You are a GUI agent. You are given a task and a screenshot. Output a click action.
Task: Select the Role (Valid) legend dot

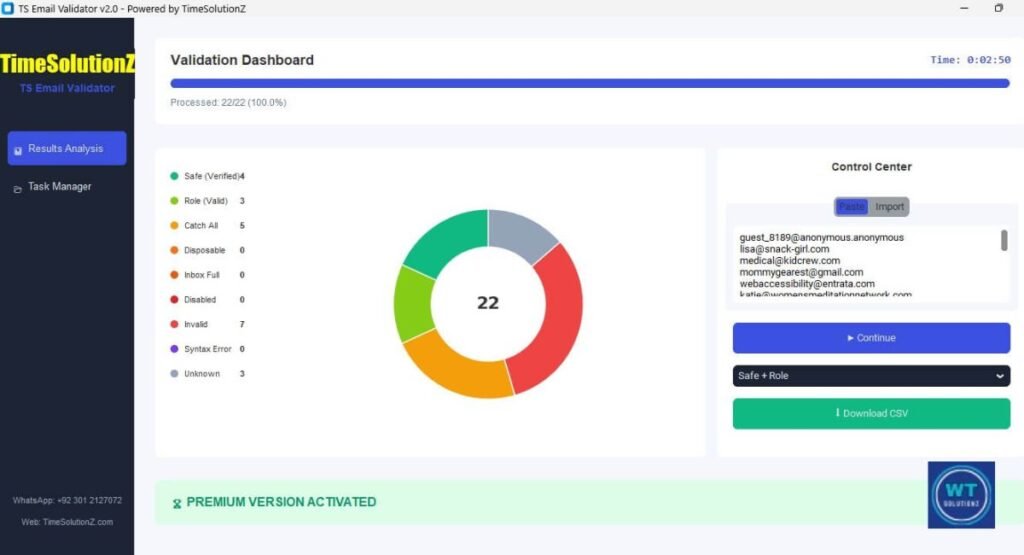[x=174, y=200]
